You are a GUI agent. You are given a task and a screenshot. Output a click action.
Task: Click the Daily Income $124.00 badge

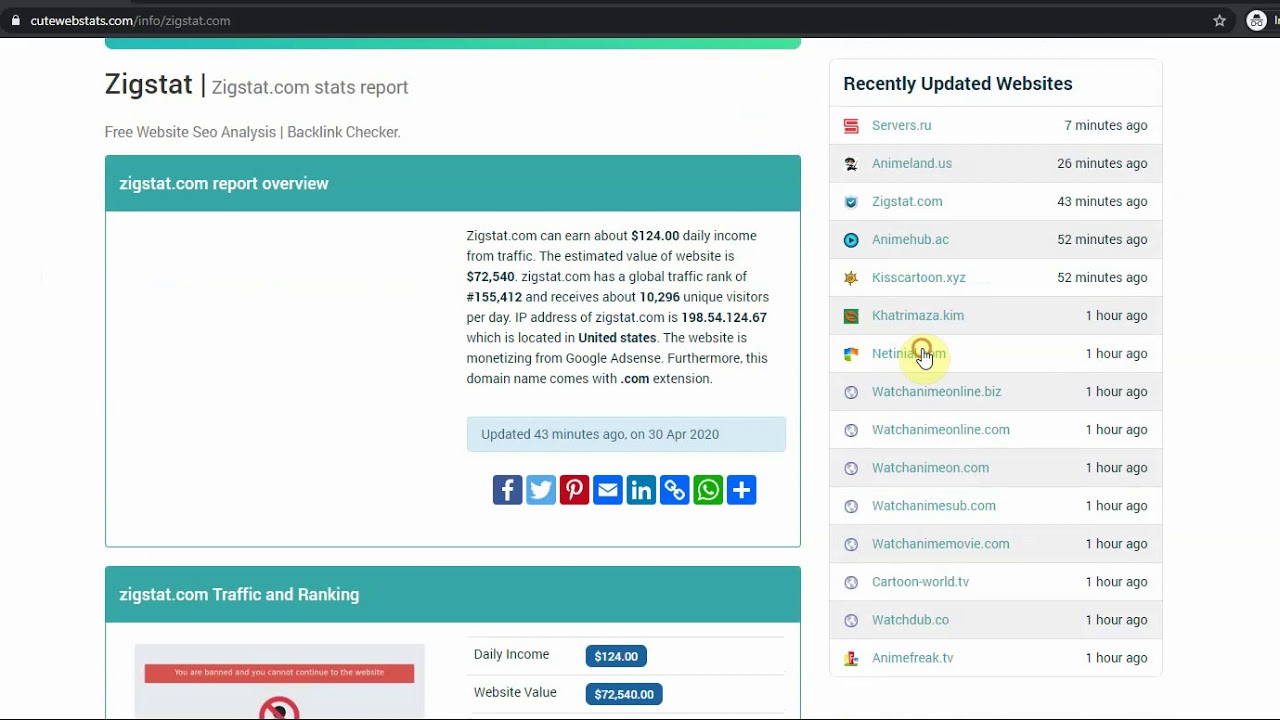[x=616, y=656]
